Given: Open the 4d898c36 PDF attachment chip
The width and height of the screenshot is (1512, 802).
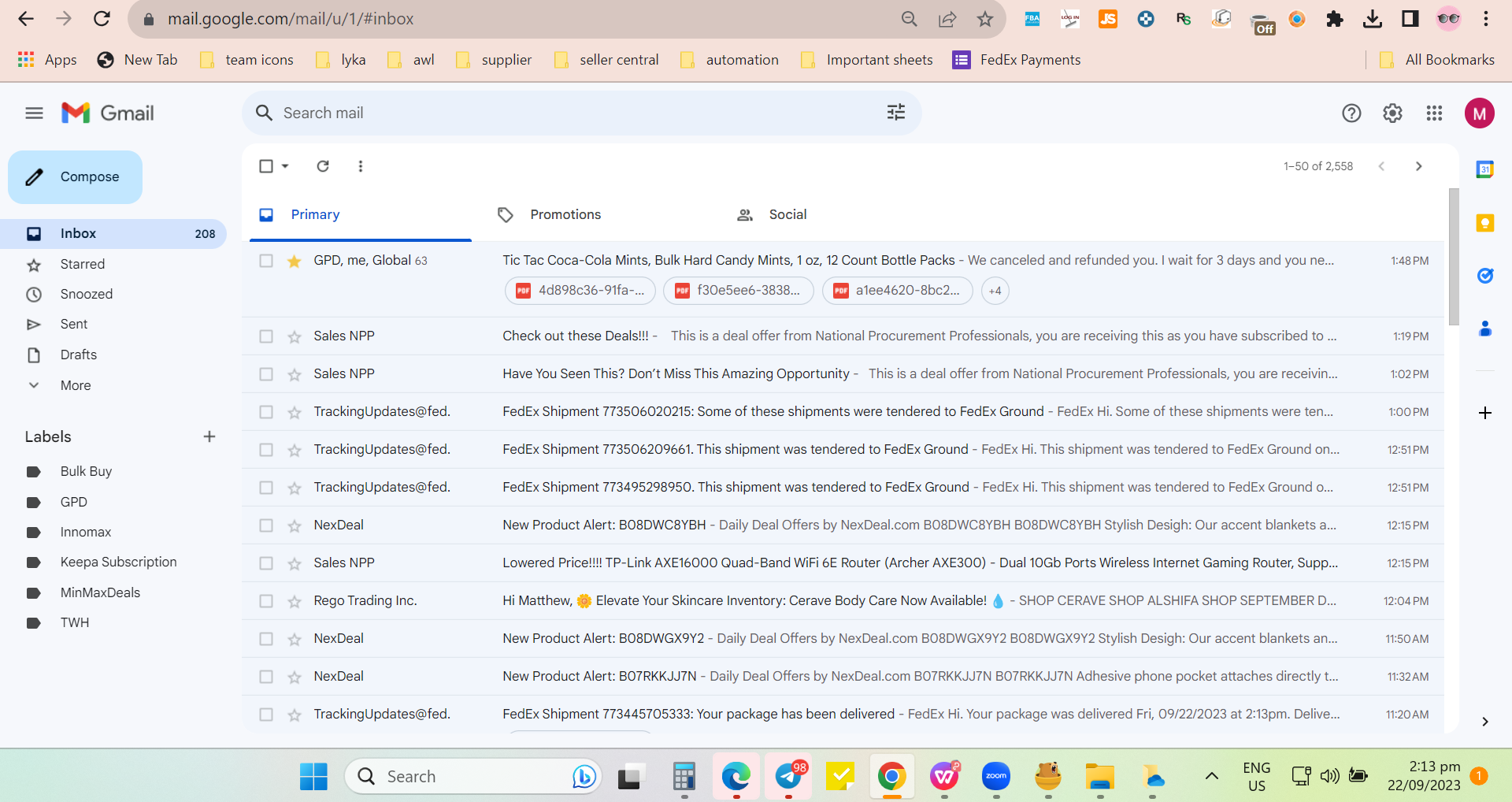Looking at the screenshot, I should point(580,291).
